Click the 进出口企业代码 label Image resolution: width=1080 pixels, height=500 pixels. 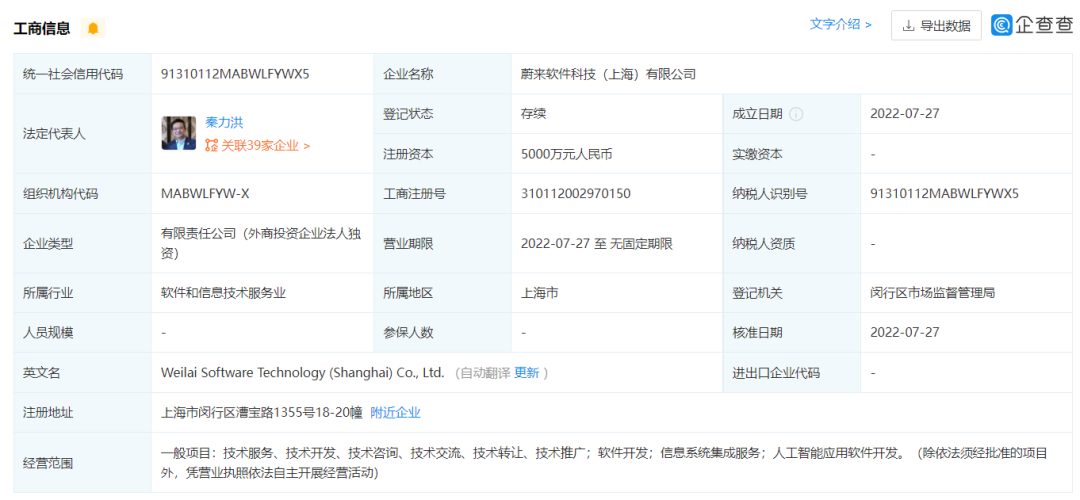point(776,373)
